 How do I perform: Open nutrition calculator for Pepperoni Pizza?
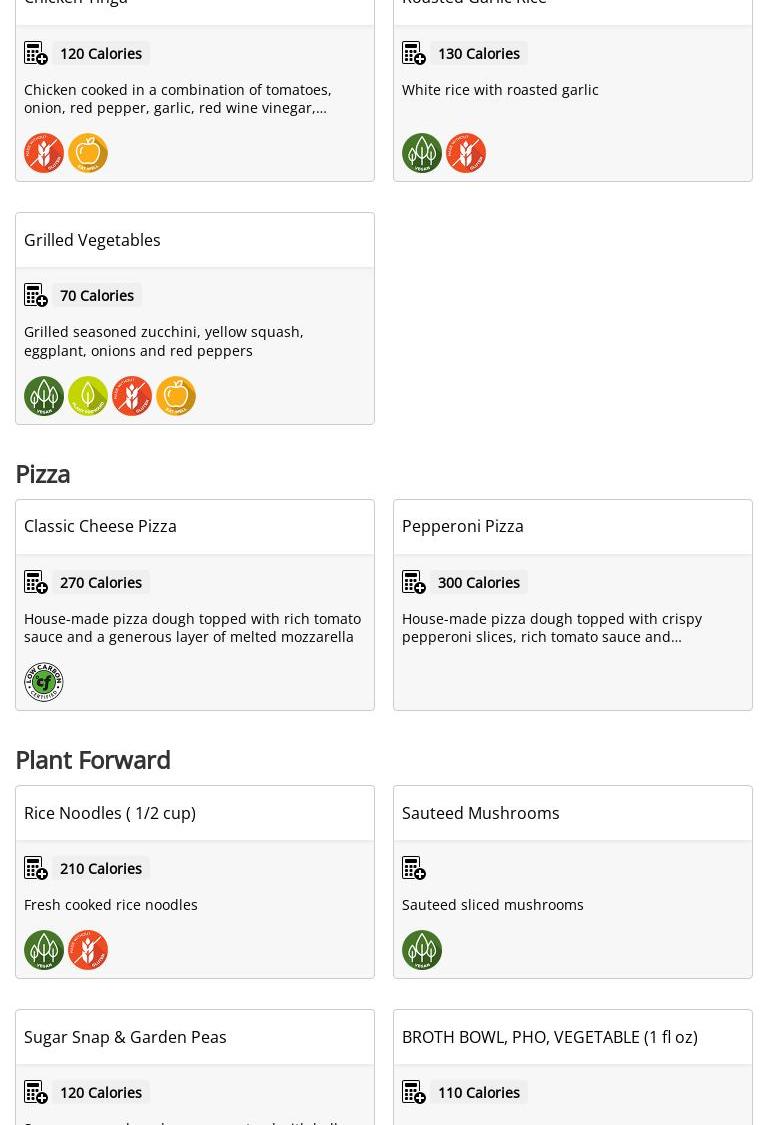pos(414,582)
